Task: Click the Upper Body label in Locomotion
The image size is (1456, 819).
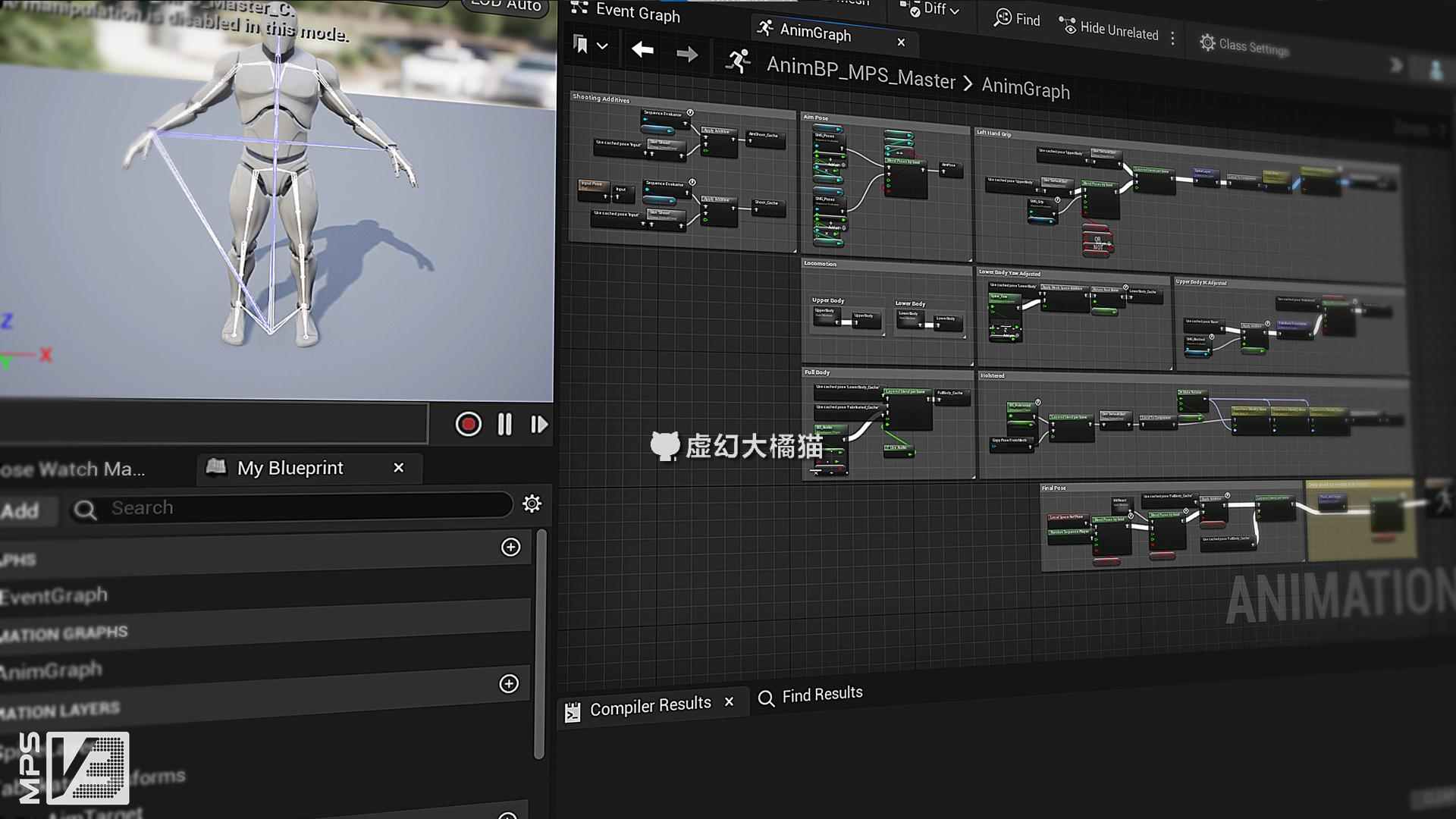Action: point(828,300)
